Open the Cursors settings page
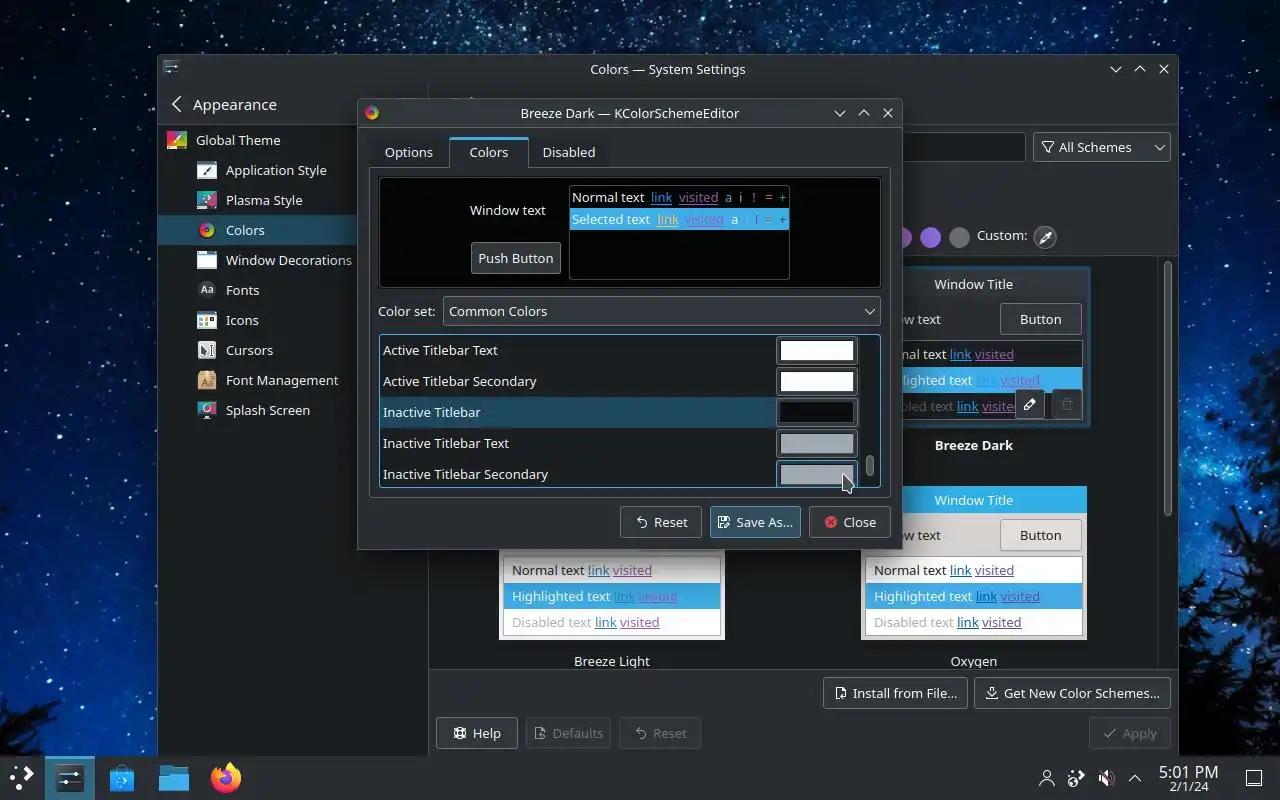 click(x=256, y=350)
